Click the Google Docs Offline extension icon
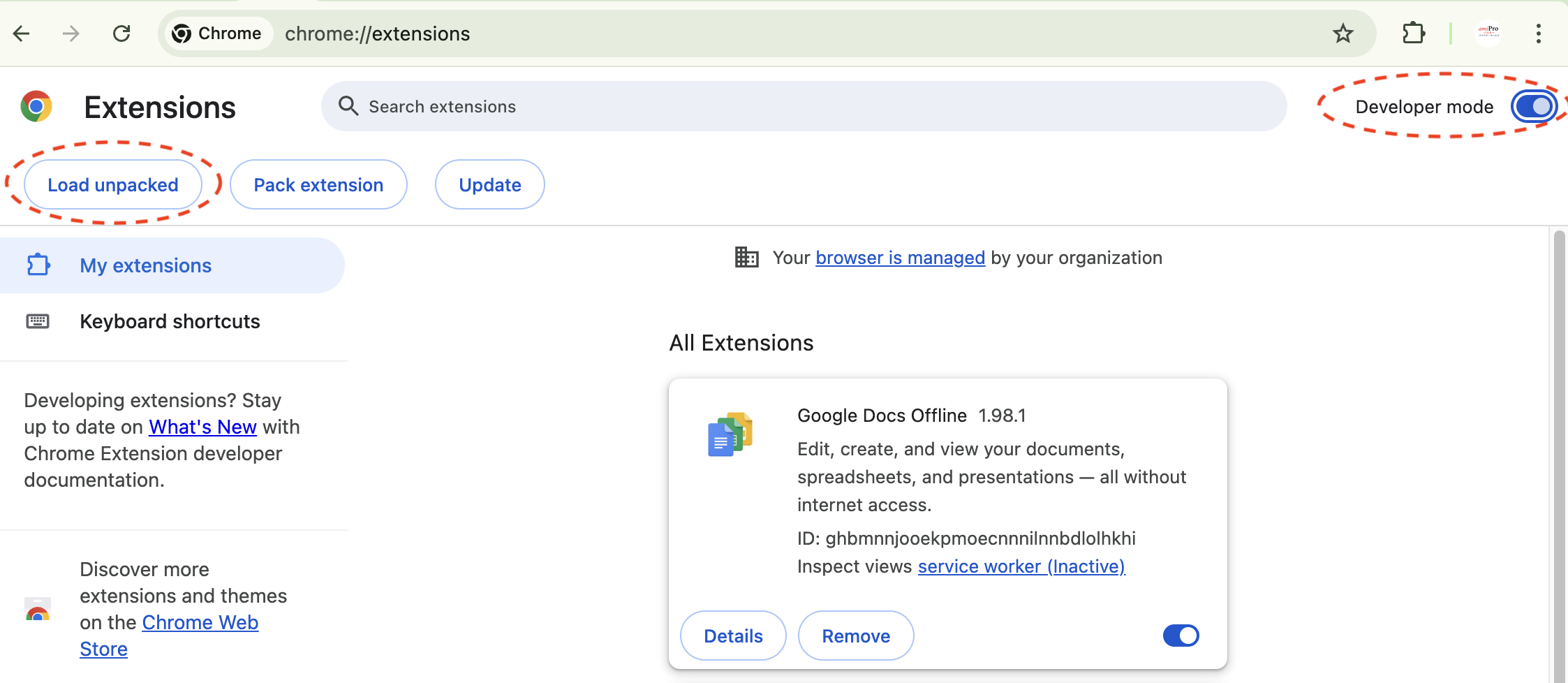 (730, 434)
